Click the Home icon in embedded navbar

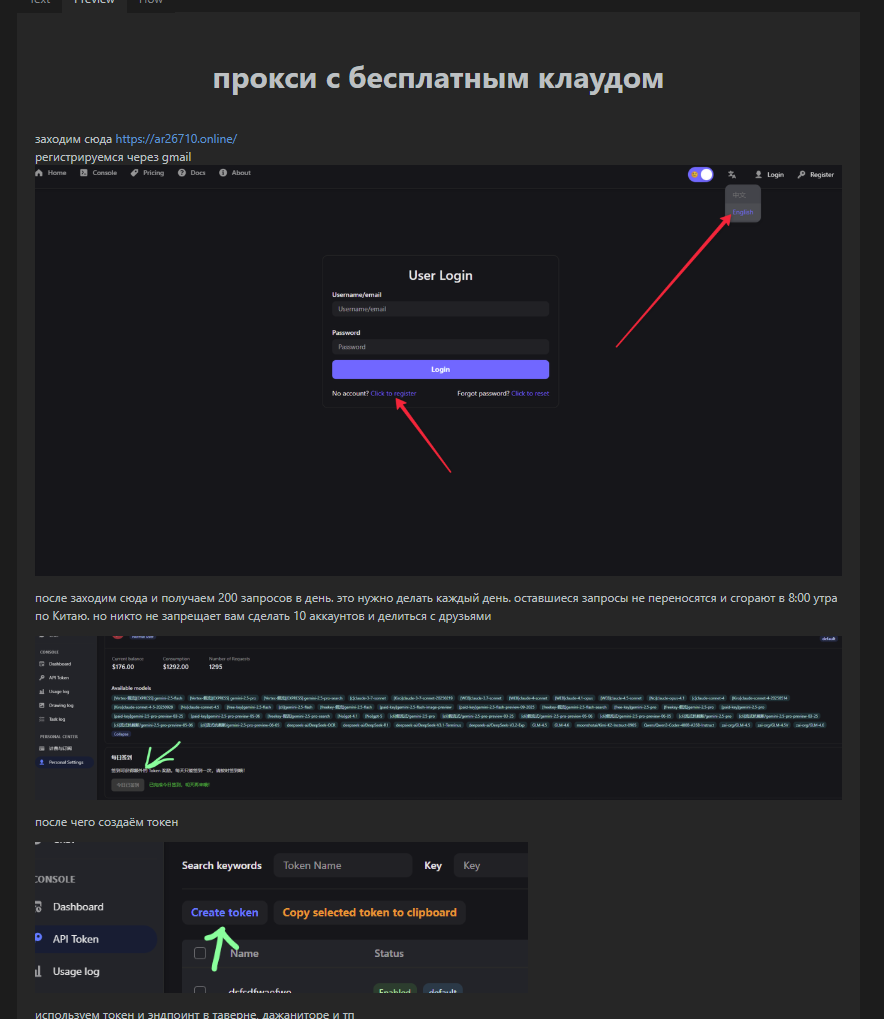click(x=39, y=173)
